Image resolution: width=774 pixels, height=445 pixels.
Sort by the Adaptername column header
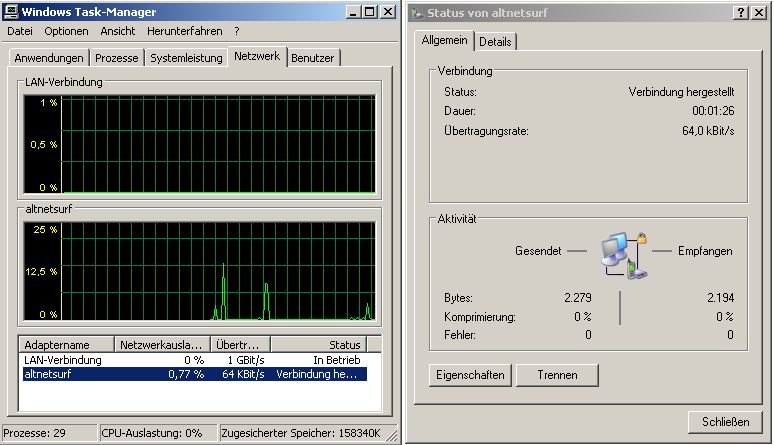click(x=66, y=344)
